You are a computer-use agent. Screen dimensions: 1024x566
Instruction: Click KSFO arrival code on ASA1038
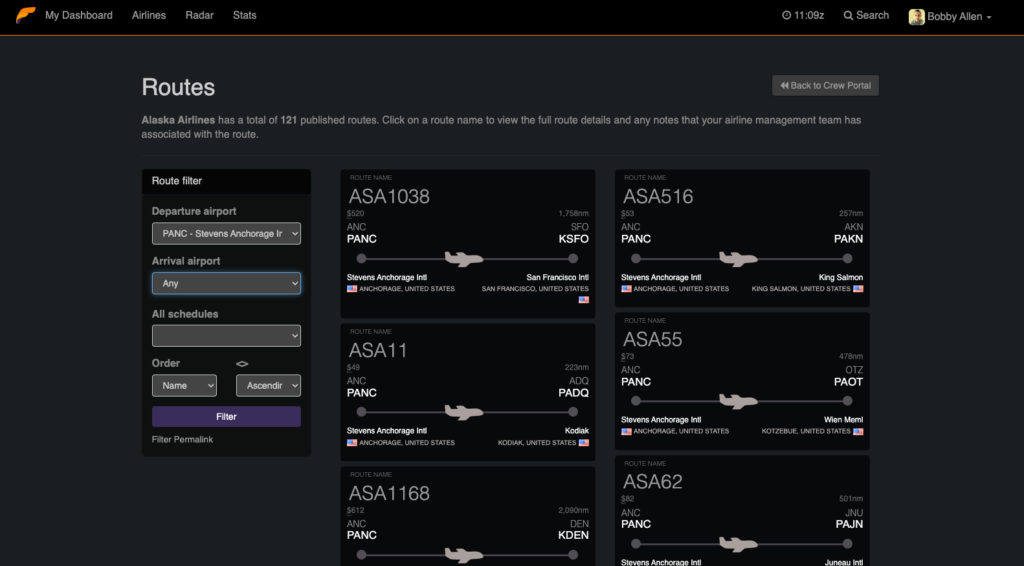(573, 239)
